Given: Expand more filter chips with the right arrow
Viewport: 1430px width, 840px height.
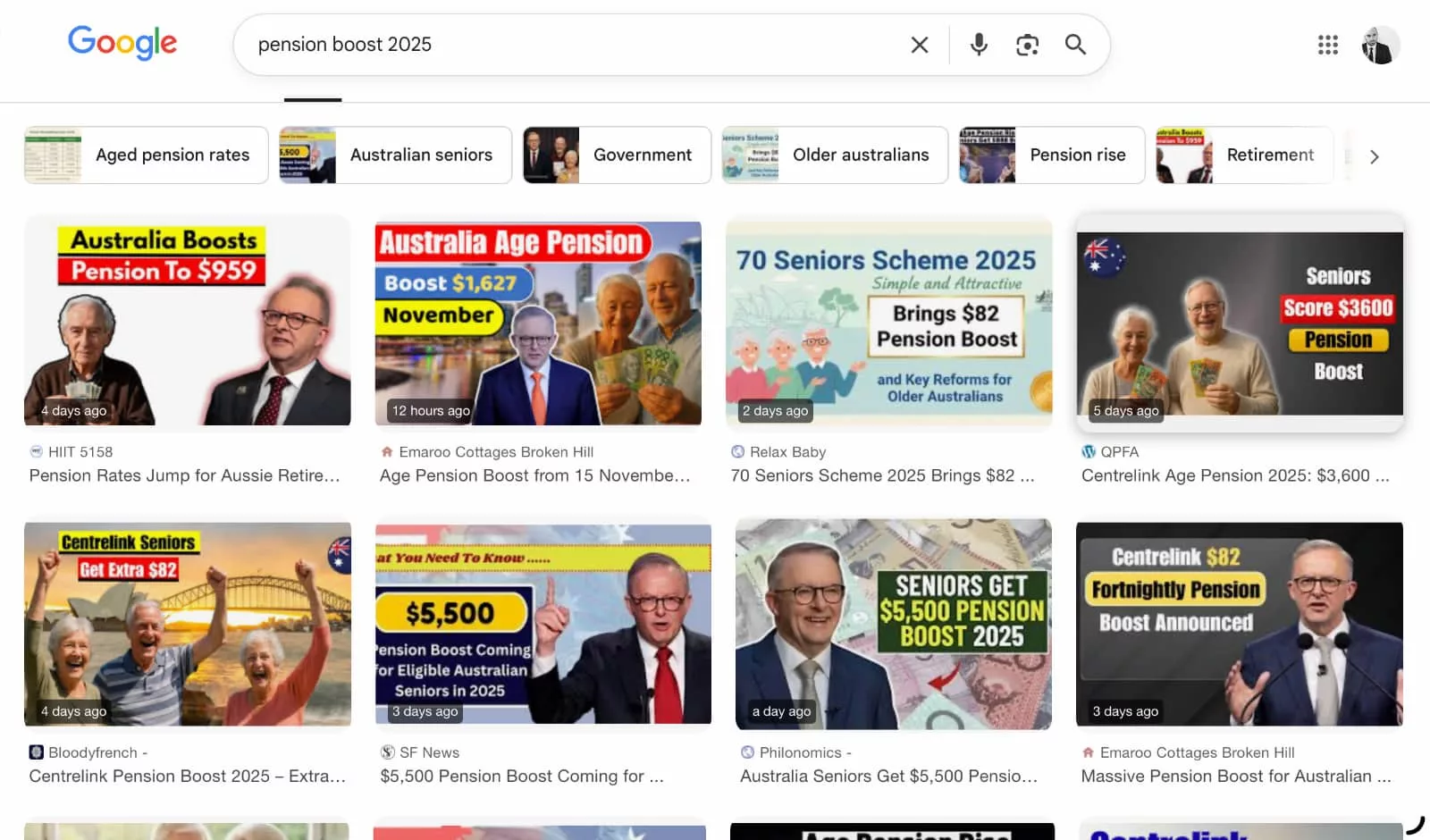Looking at the screenshot, I should (x=1374, y=155).
